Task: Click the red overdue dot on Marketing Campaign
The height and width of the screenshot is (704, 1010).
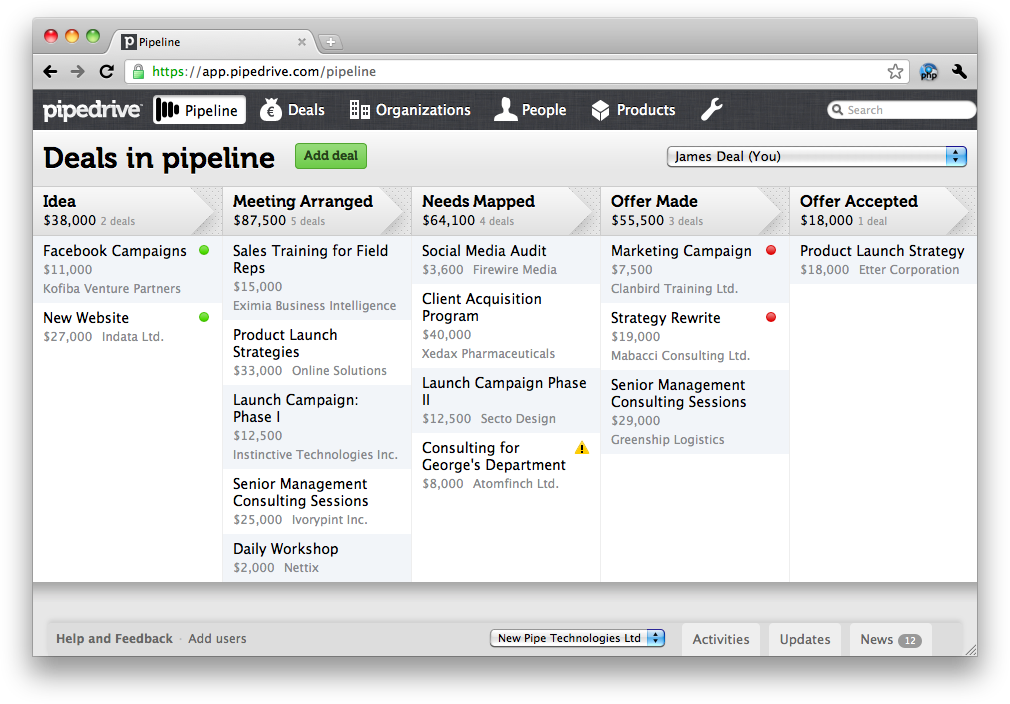Action: [771, 251]
